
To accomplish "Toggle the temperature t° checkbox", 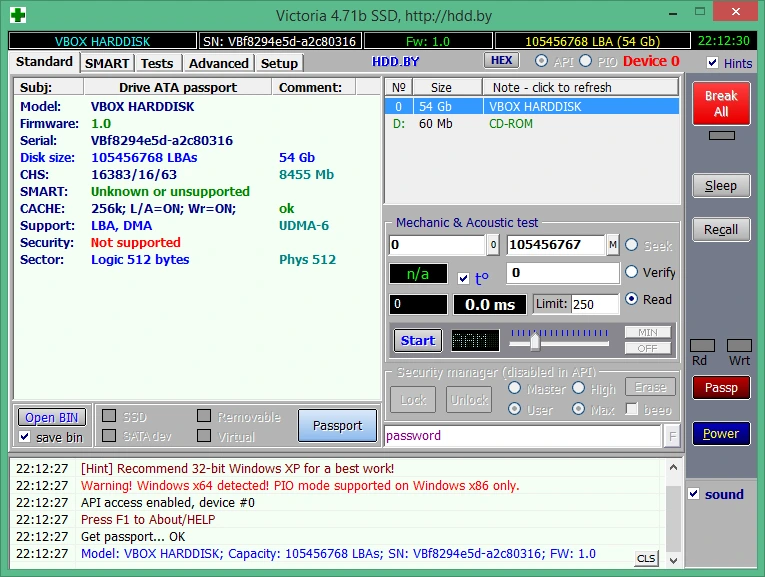I will (463, 279).
